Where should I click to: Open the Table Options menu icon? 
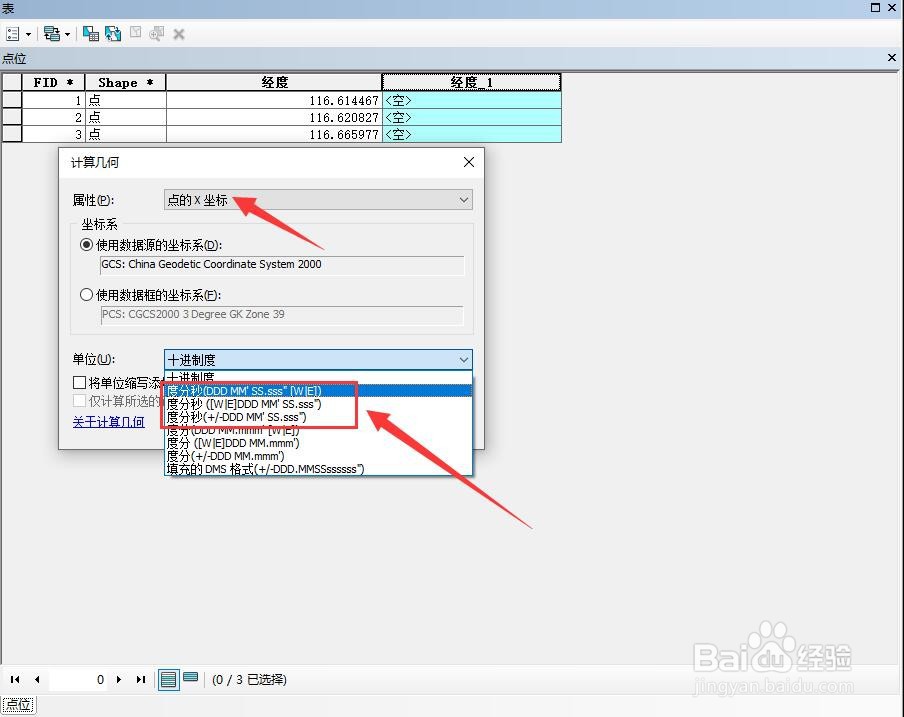(13, 34)
